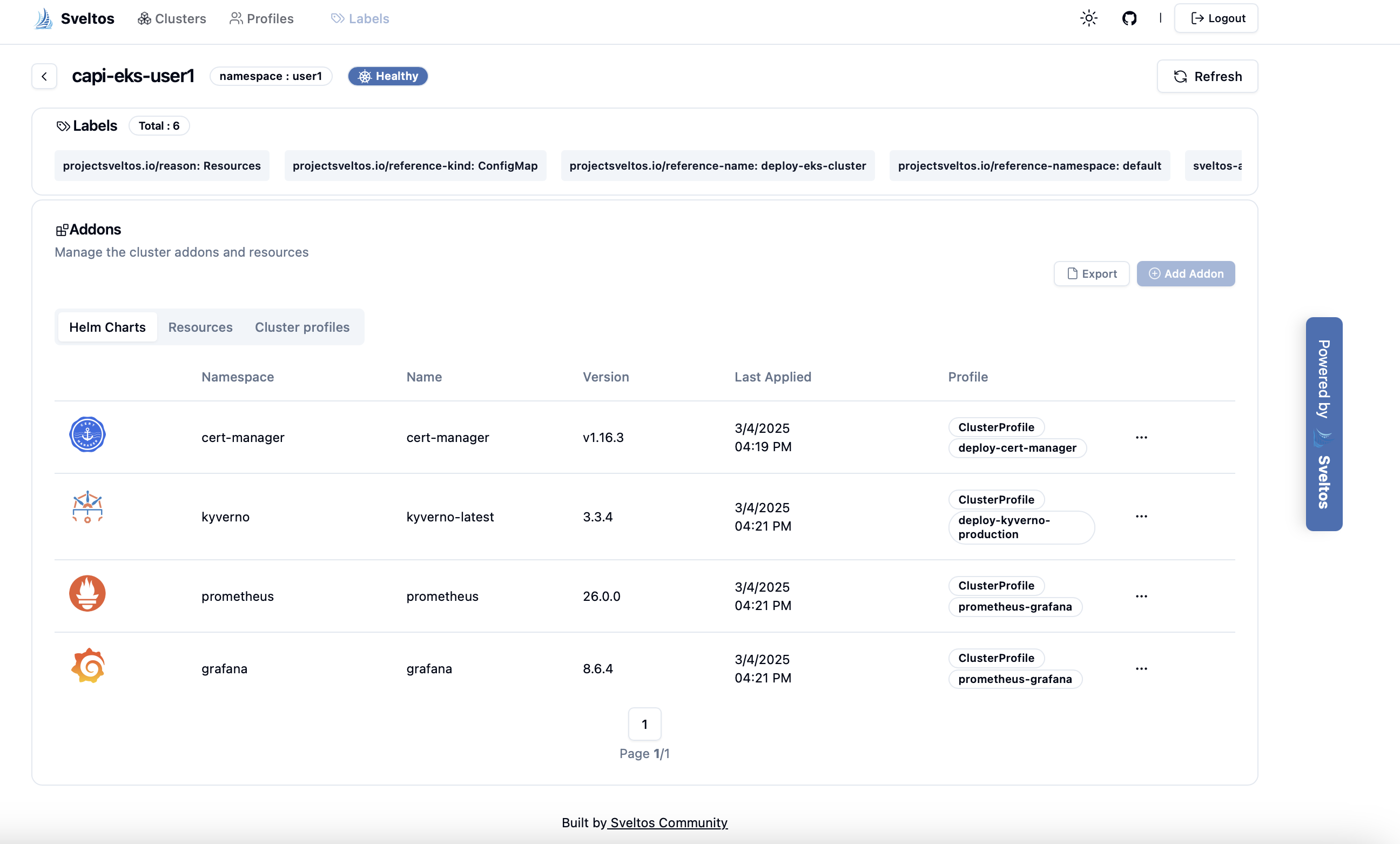This screenshot has height=844, width=1400.
Task: Click the cert-manager helm chart icon
Action: click(x=87, y=435)
